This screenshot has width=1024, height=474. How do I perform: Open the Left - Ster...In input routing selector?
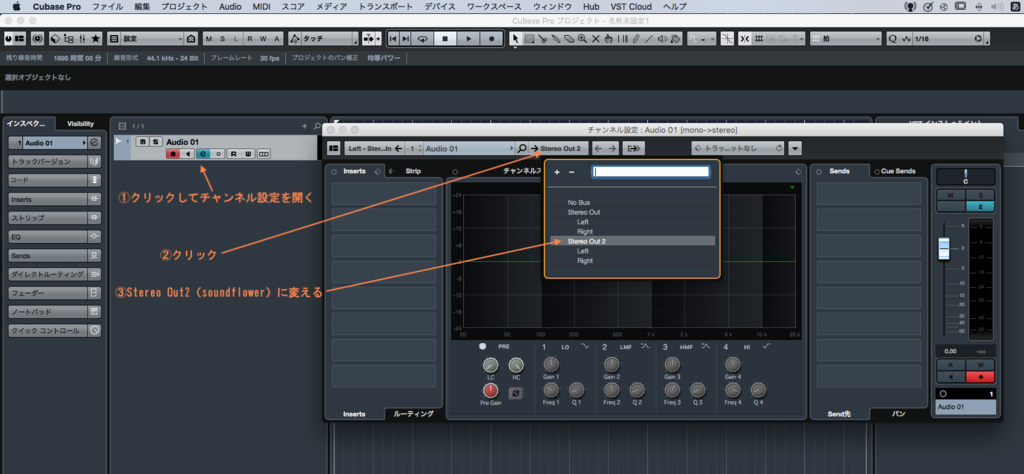pos(374,148)
